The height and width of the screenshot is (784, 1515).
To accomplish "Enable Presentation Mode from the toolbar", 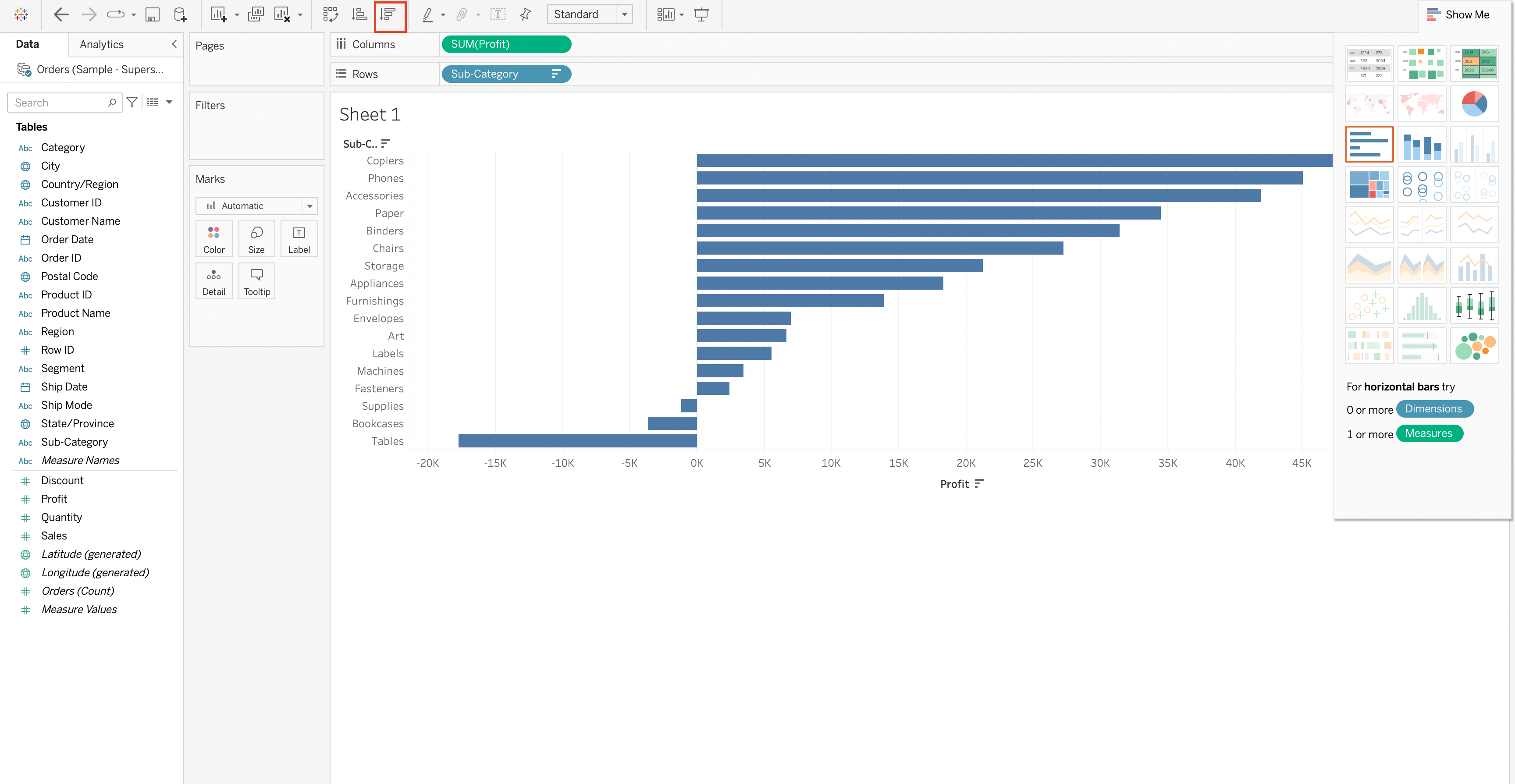I will 702,14.
